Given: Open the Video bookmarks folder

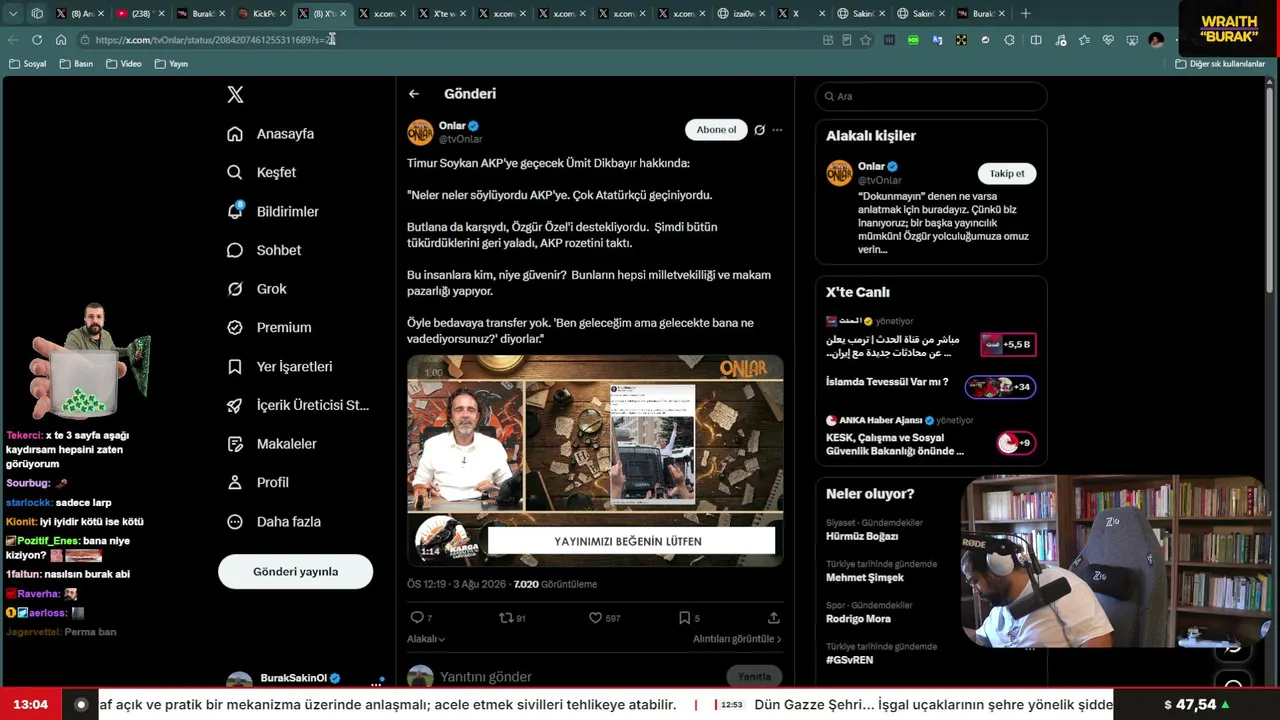Looking at the screenshot, I should [x=124, y=64].
